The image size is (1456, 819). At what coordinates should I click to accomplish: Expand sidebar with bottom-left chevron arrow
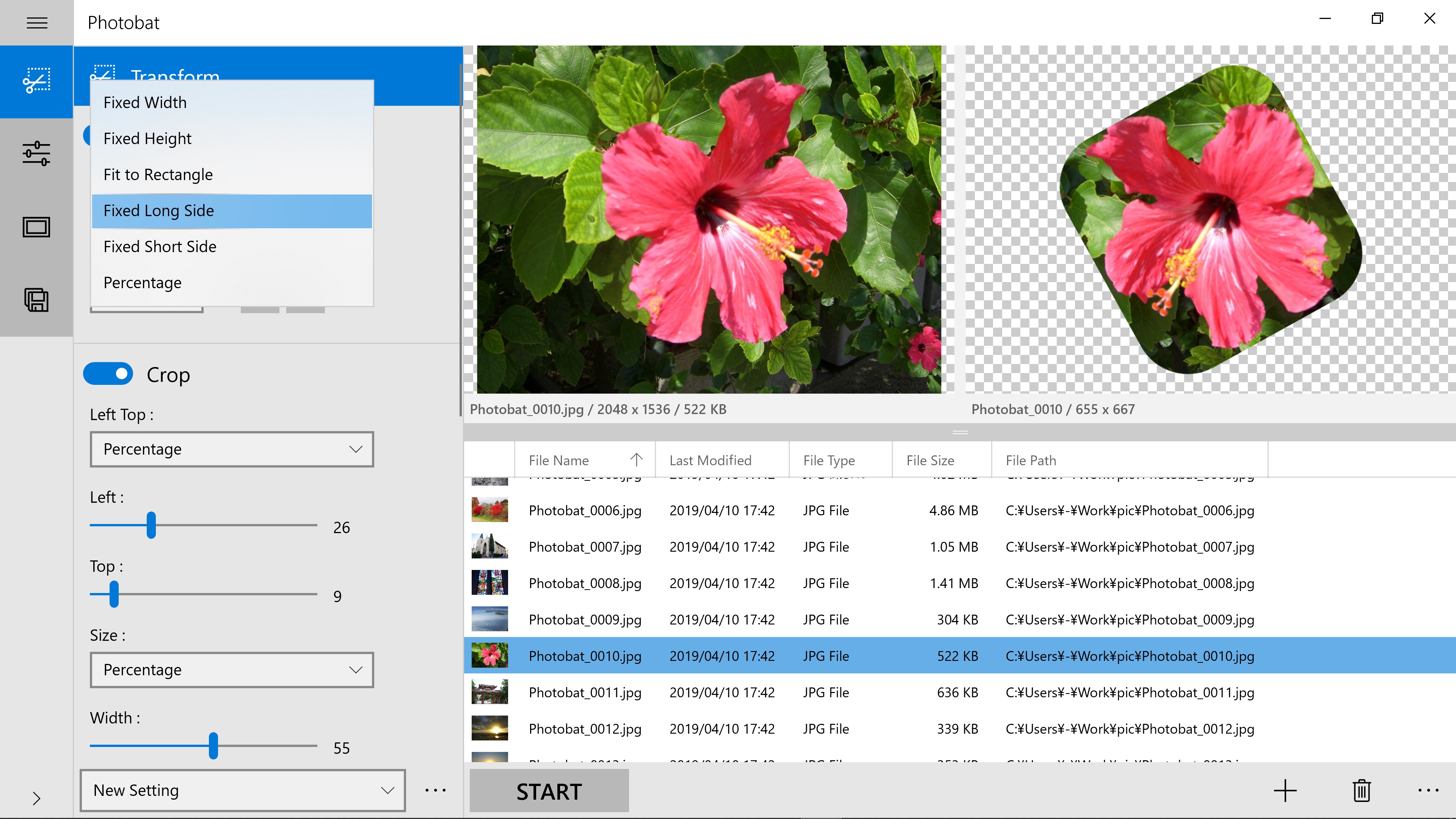tap(37, 798)
